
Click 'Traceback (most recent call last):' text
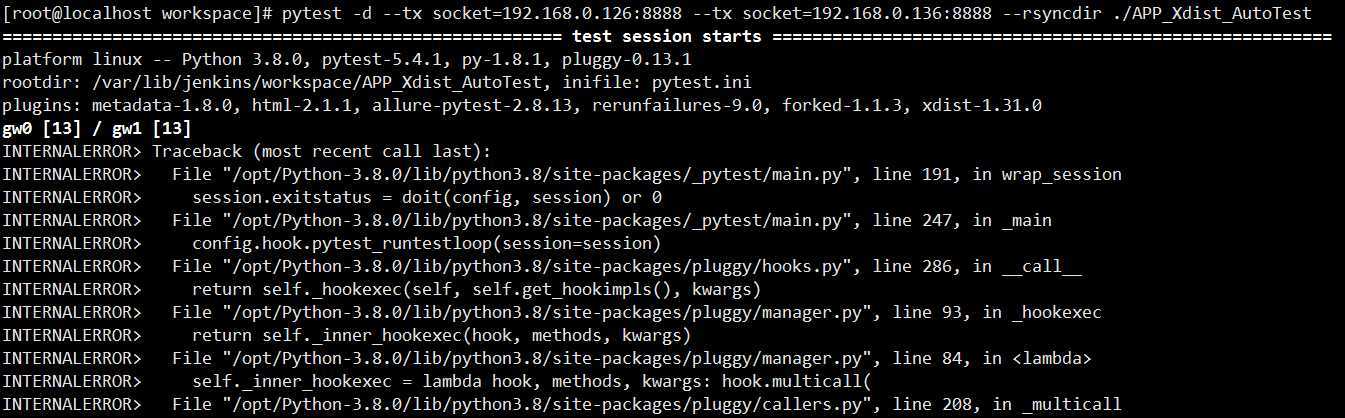(x=322, y=152)
